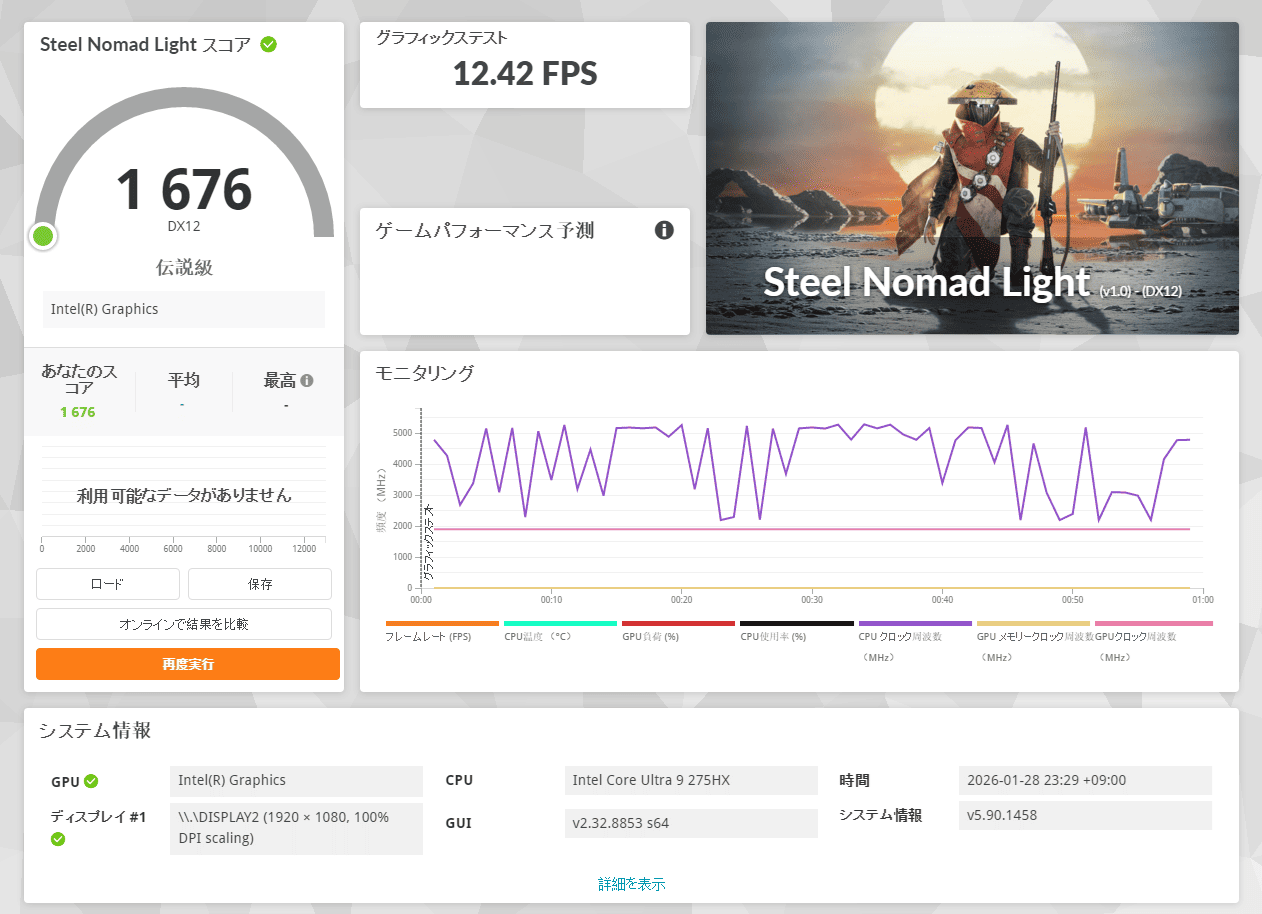Click info icon next to 最高 label
Image resolution: width=1262 pixels, height=914 pixels.
click(307, 381)
